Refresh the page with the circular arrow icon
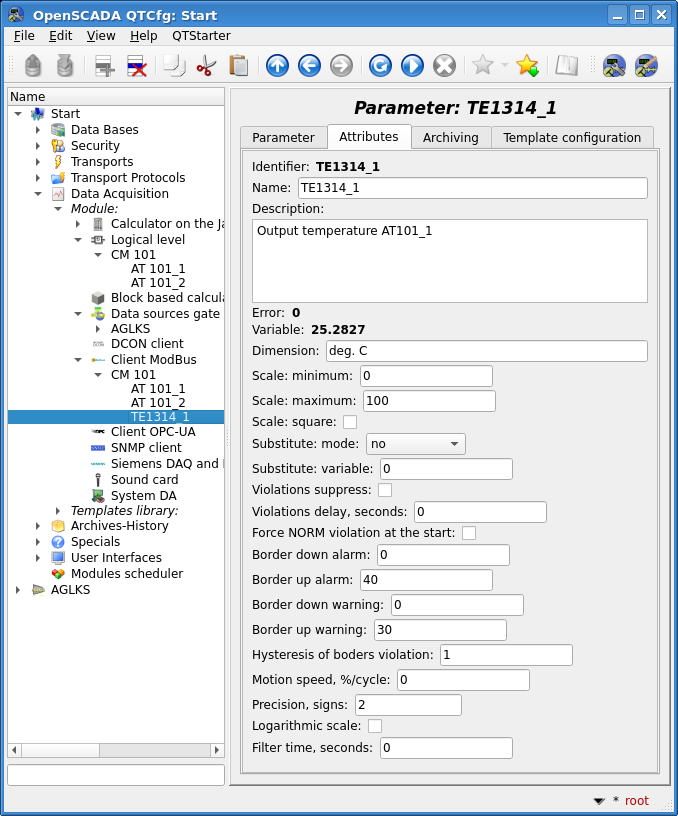 [x=380, y=66]
